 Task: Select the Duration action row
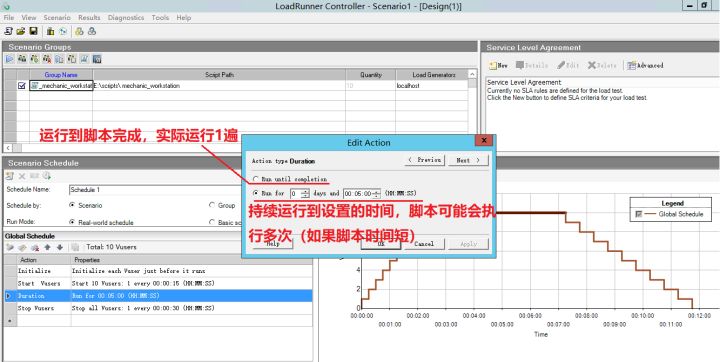158,296
